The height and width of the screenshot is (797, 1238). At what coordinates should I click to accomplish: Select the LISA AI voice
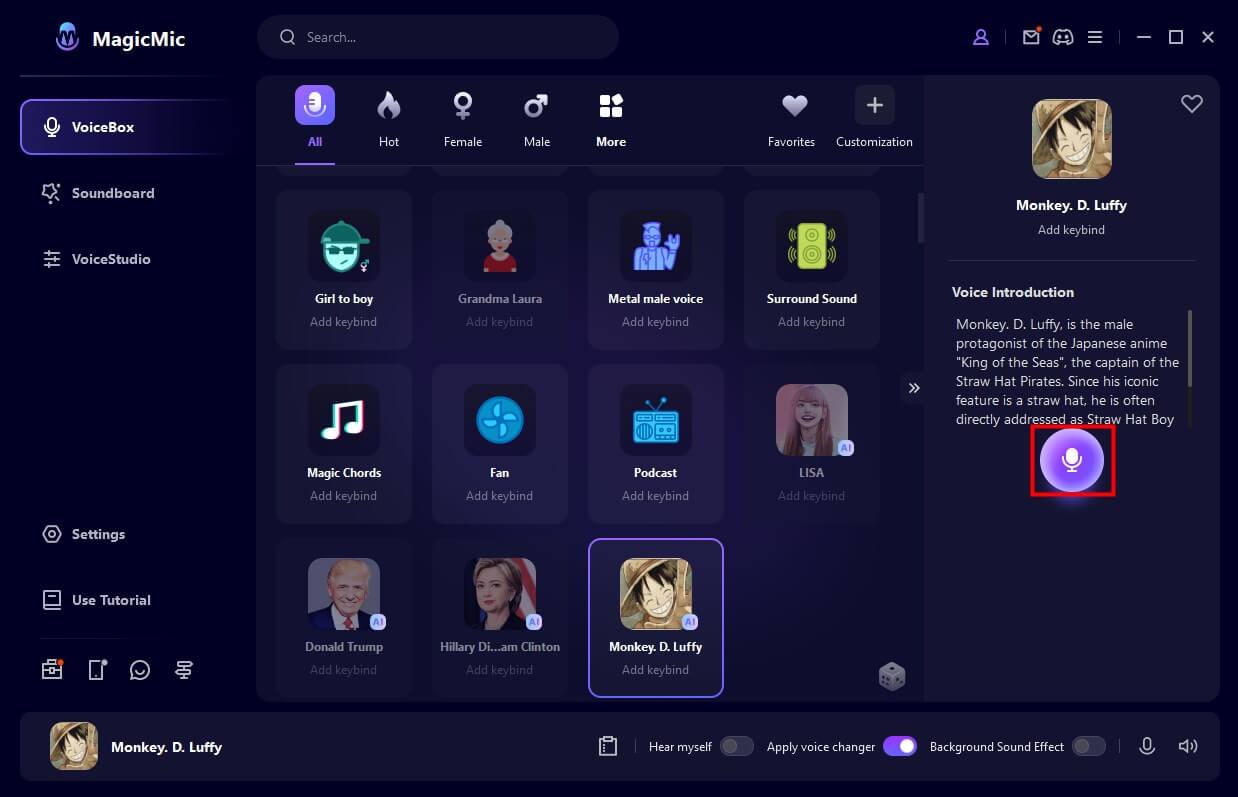[x=812, y=443]
